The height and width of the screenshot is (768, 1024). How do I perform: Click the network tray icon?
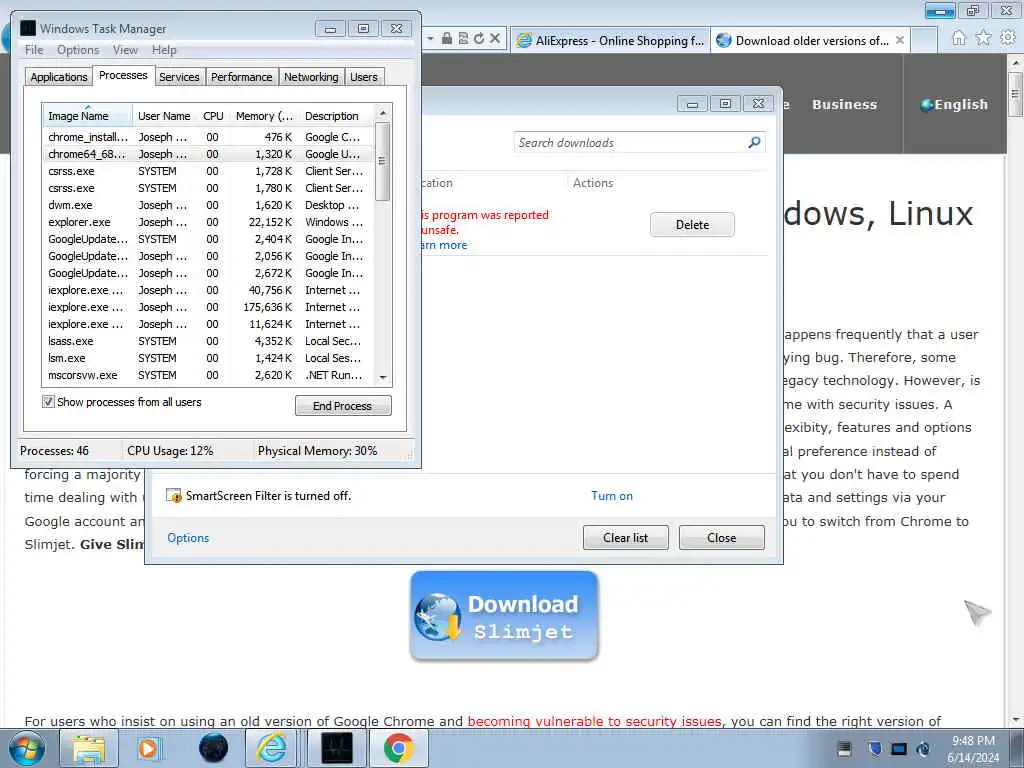[x=899, y=748]
